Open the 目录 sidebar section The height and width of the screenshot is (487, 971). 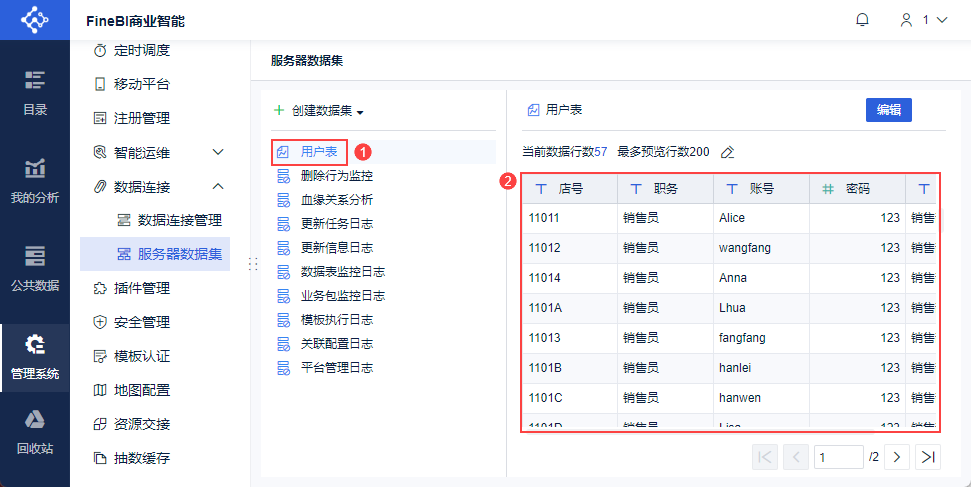click(x=35, y=93)
